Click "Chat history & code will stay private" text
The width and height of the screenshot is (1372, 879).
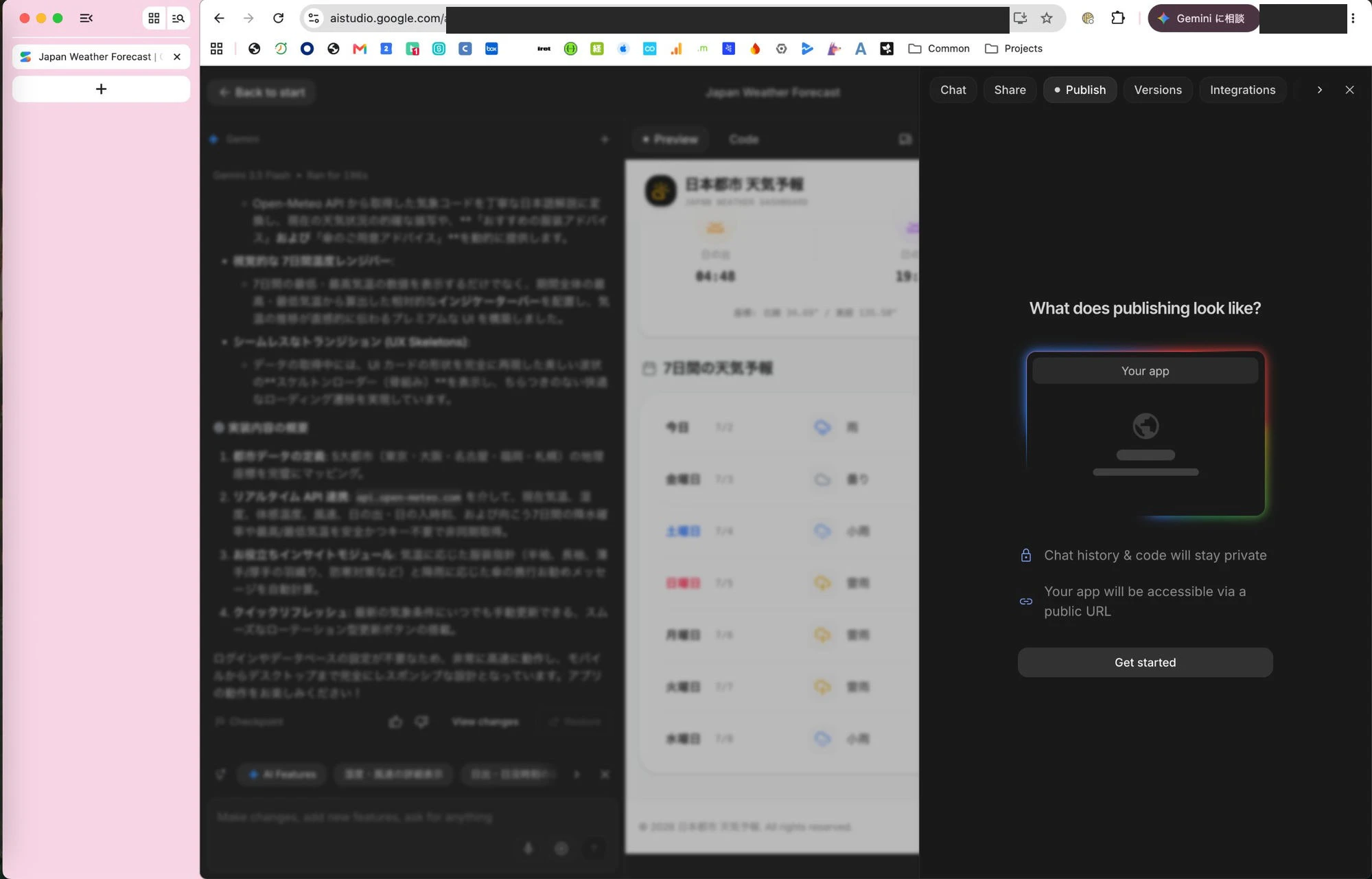[x=1155, y=556]
